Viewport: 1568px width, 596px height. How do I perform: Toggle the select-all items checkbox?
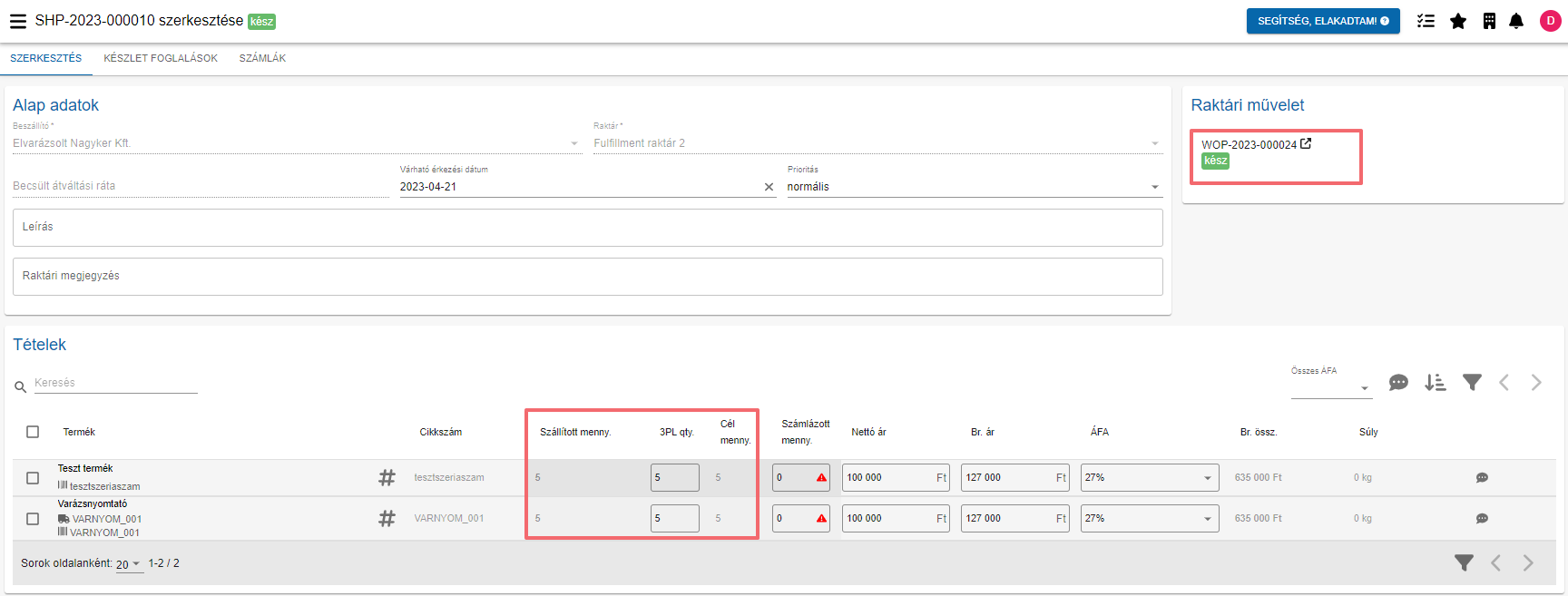pyautogui.click(x=33, y=432)
